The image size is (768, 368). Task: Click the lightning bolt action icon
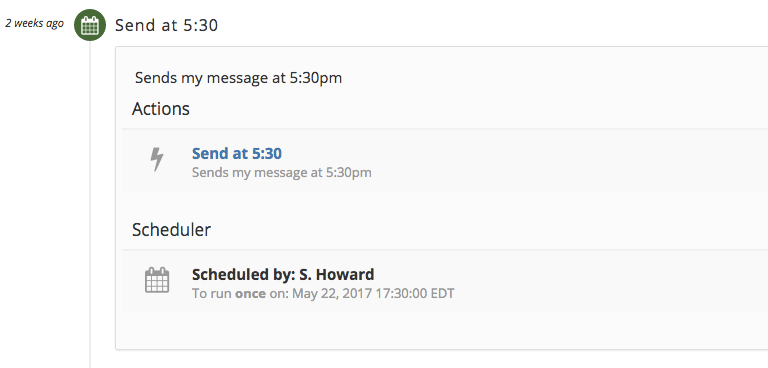point(156,159)
